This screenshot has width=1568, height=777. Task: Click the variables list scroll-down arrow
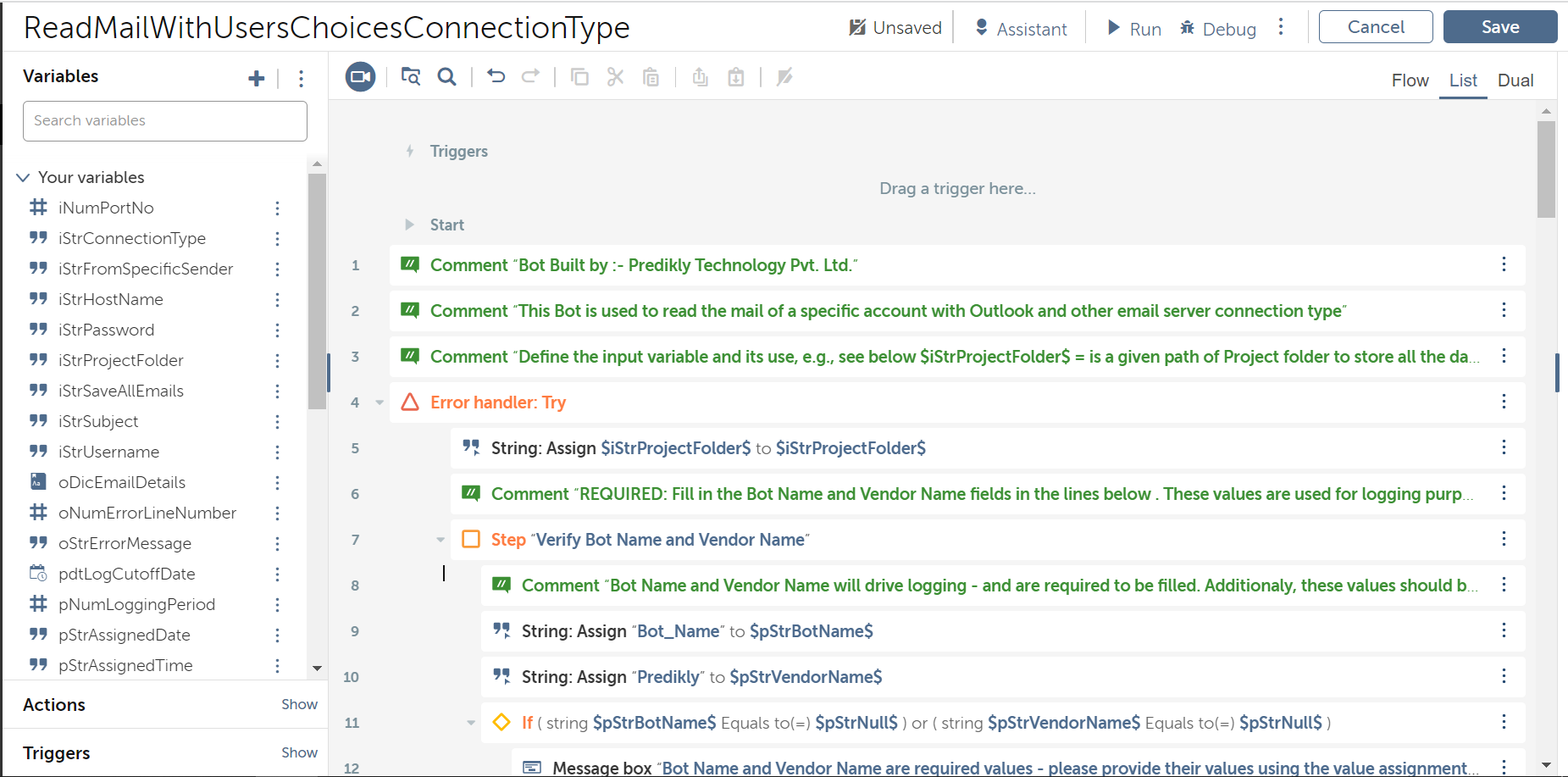(317, 669)
